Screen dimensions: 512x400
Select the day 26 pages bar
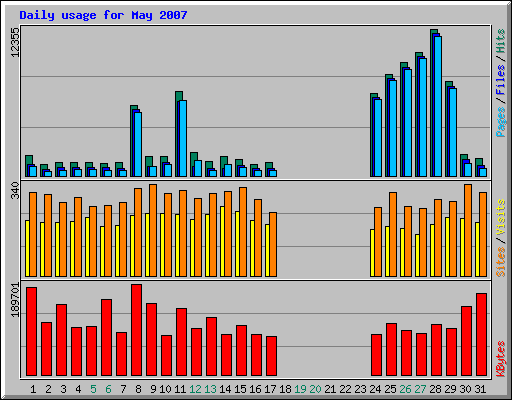pos(408,123)
